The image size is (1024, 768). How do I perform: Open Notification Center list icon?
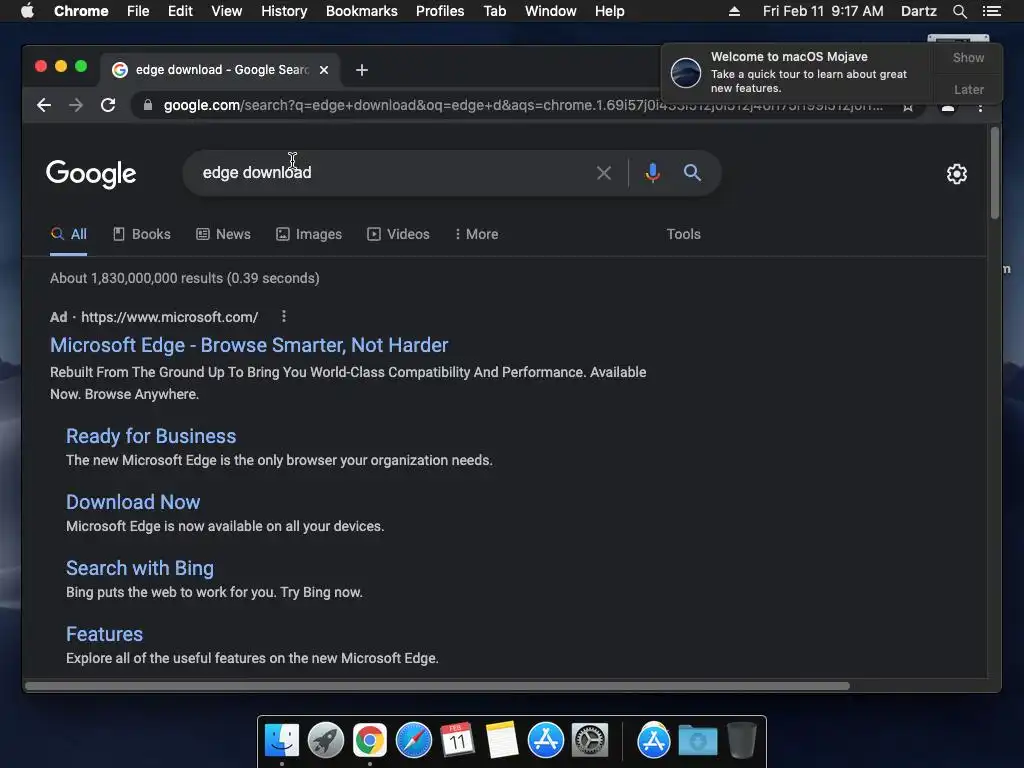[991, 11]
